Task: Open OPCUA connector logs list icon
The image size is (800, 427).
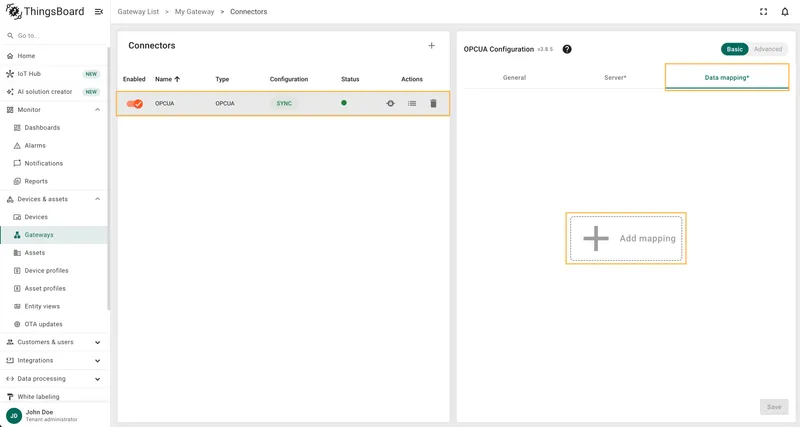Action: [x=412, y=103]
